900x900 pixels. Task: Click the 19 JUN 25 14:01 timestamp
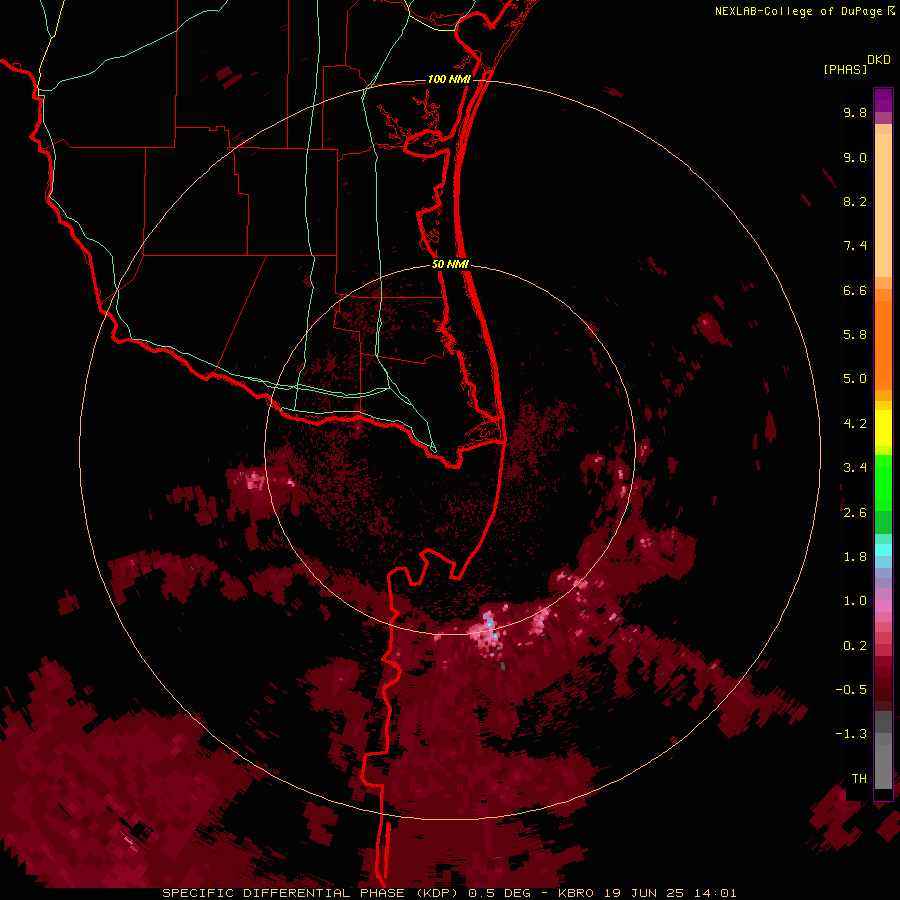tap(670, 893)
